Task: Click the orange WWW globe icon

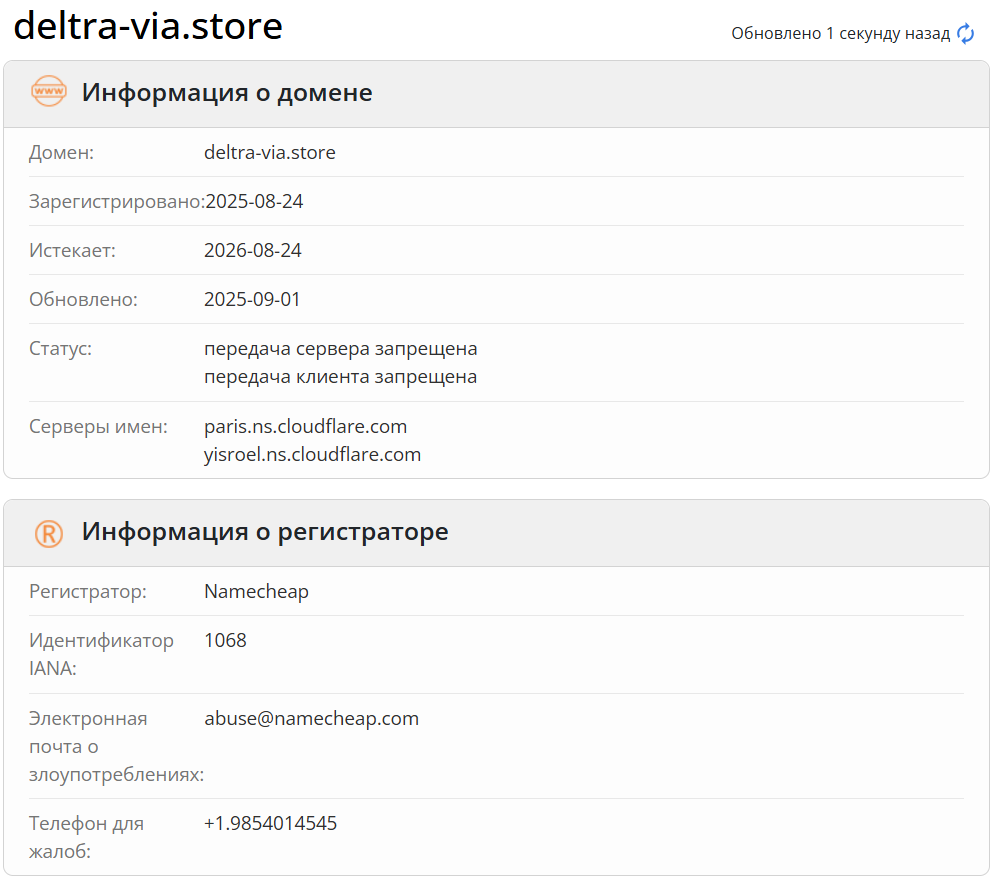Action: click(x=49, y=92)
